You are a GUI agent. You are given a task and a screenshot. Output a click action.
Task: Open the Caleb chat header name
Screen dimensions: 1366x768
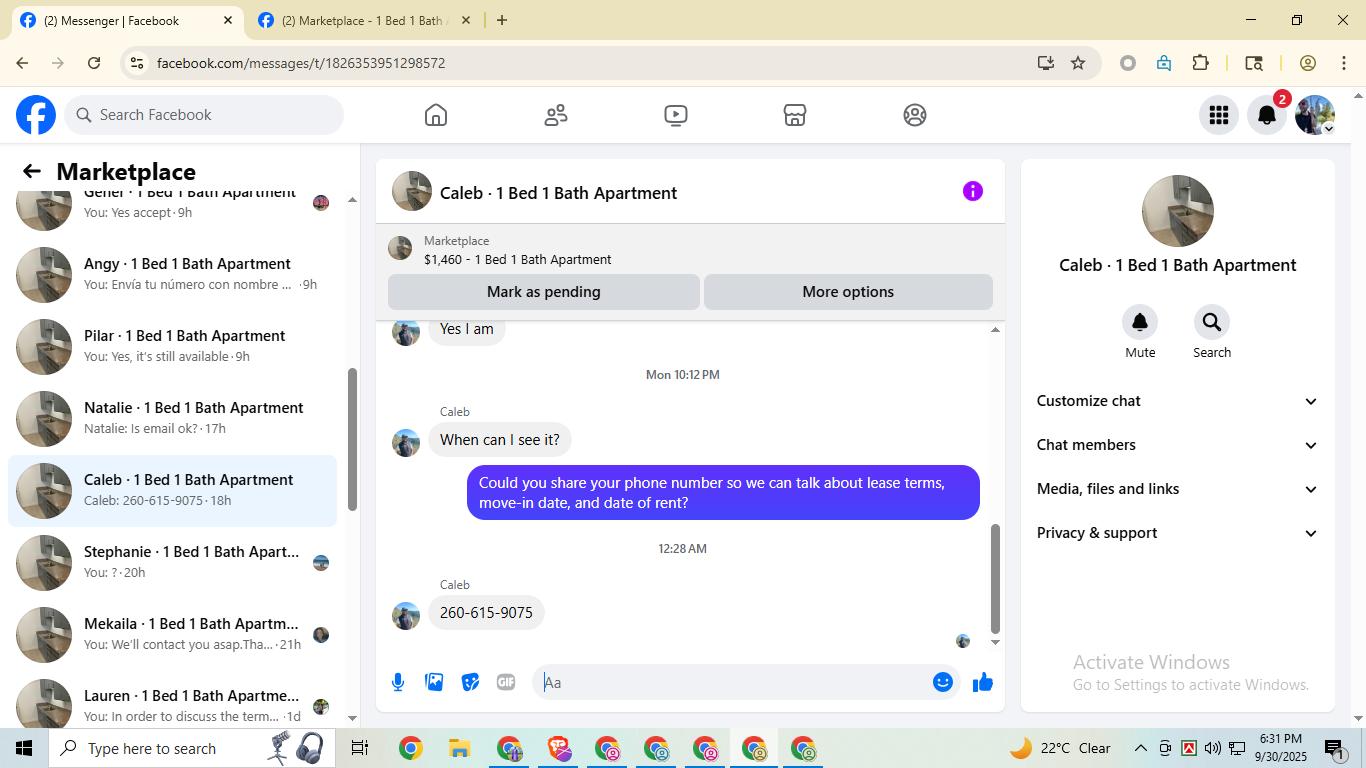click(x=558, y=193)
